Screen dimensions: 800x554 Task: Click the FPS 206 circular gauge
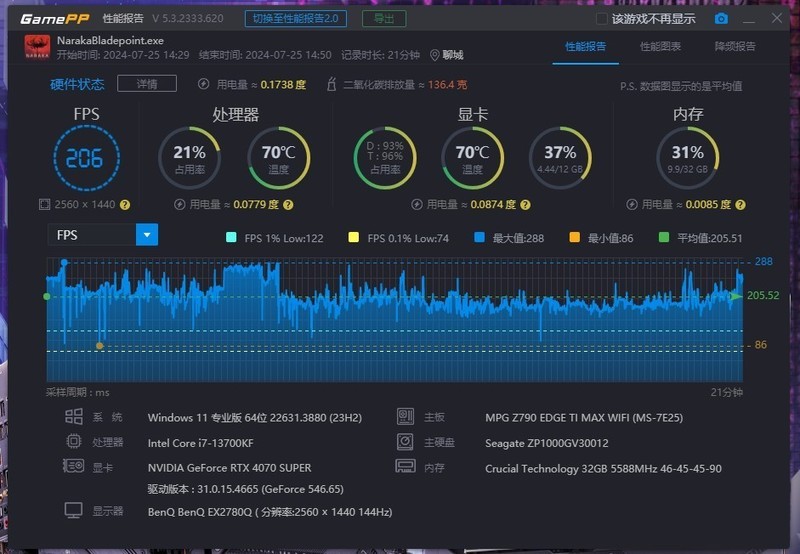(x=87, y=158)
